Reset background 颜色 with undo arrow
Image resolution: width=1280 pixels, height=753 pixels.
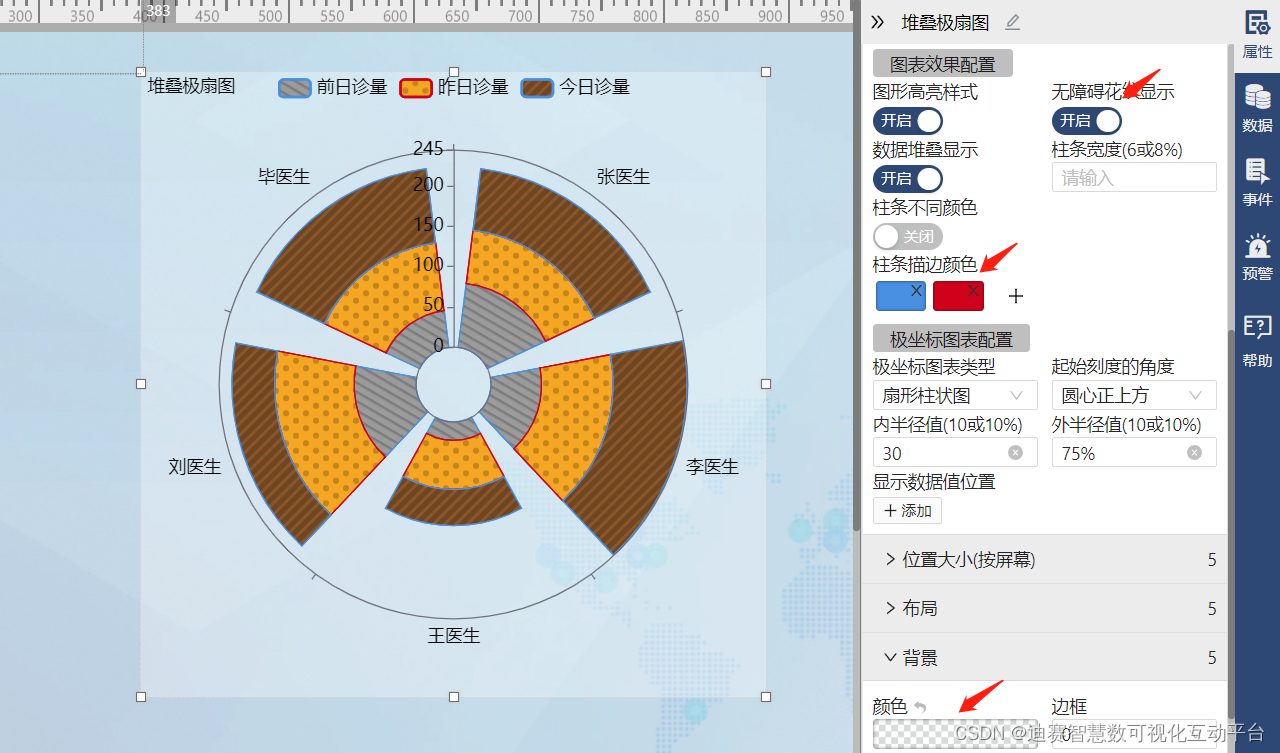click(x=920, y=707)
